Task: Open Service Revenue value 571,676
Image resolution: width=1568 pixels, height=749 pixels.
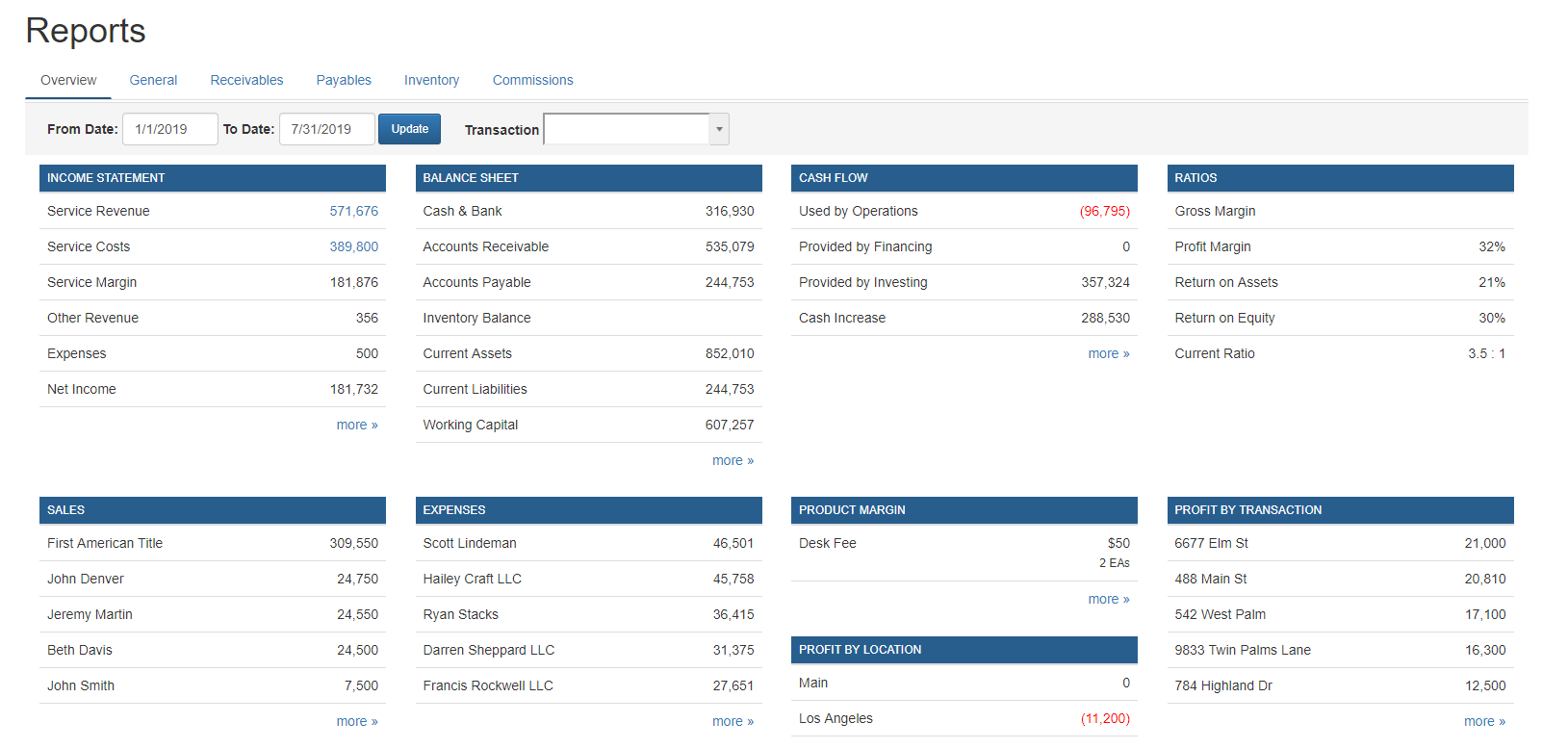Action: [353, 211]
